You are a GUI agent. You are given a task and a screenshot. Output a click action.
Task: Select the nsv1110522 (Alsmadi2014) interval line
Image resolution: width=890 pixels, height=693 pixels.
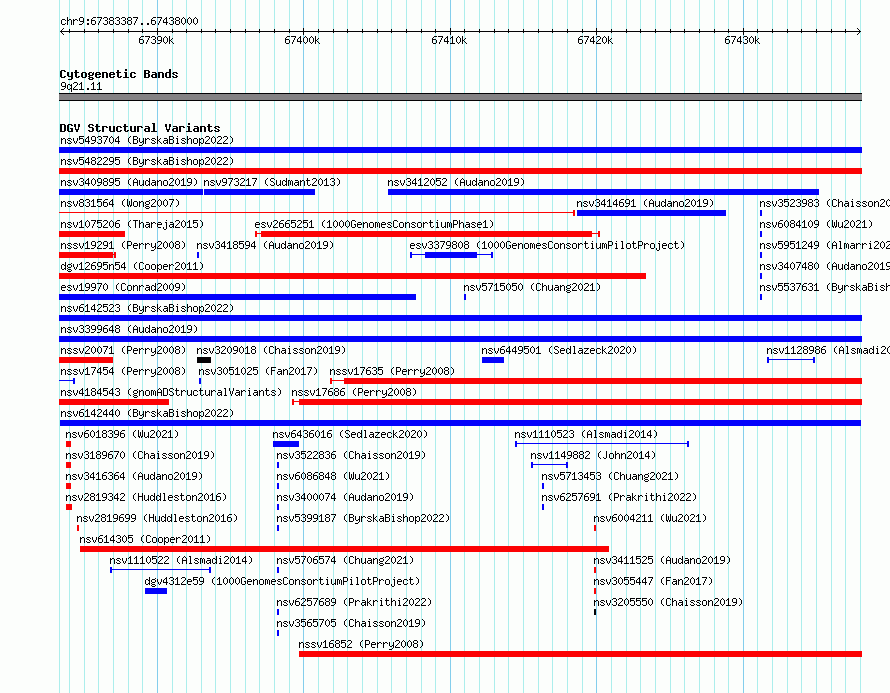pyautogui.click(x=161, y=570)
